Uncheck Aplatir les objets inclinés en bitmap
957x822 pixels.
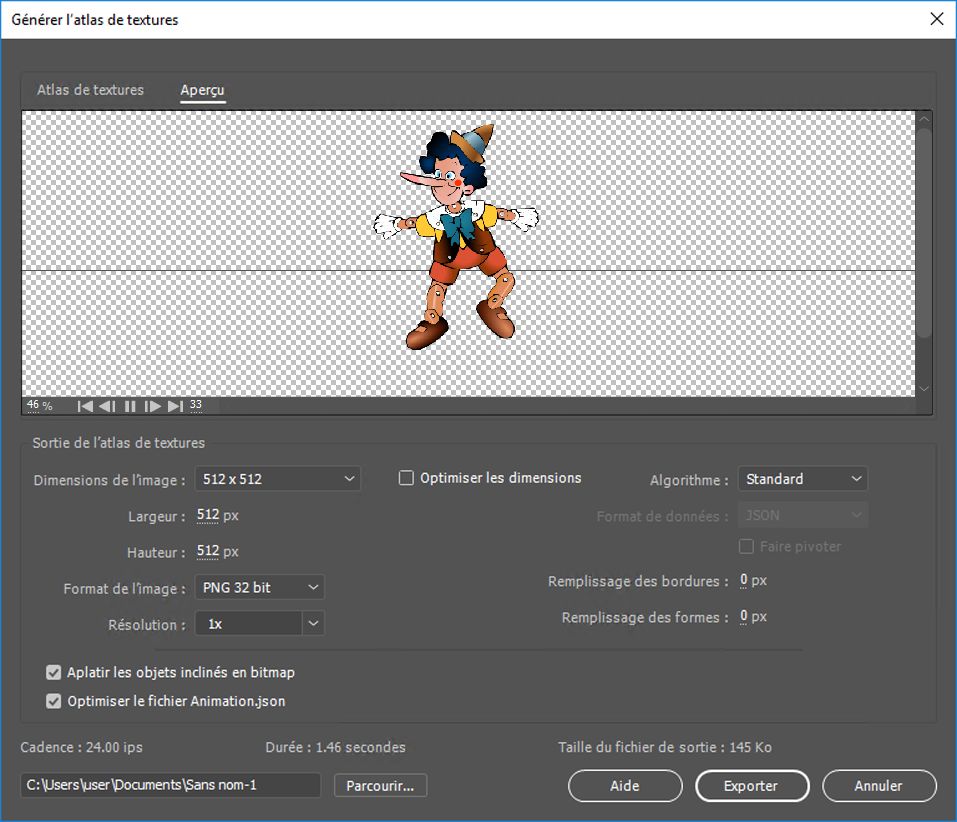click(x=54, y=673)
